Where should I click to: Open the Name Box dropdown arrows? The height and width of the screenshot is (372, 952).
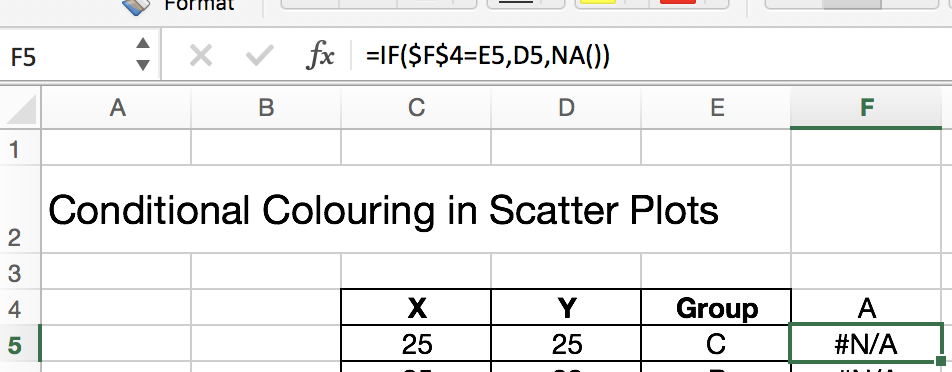[x=143, y=54]
